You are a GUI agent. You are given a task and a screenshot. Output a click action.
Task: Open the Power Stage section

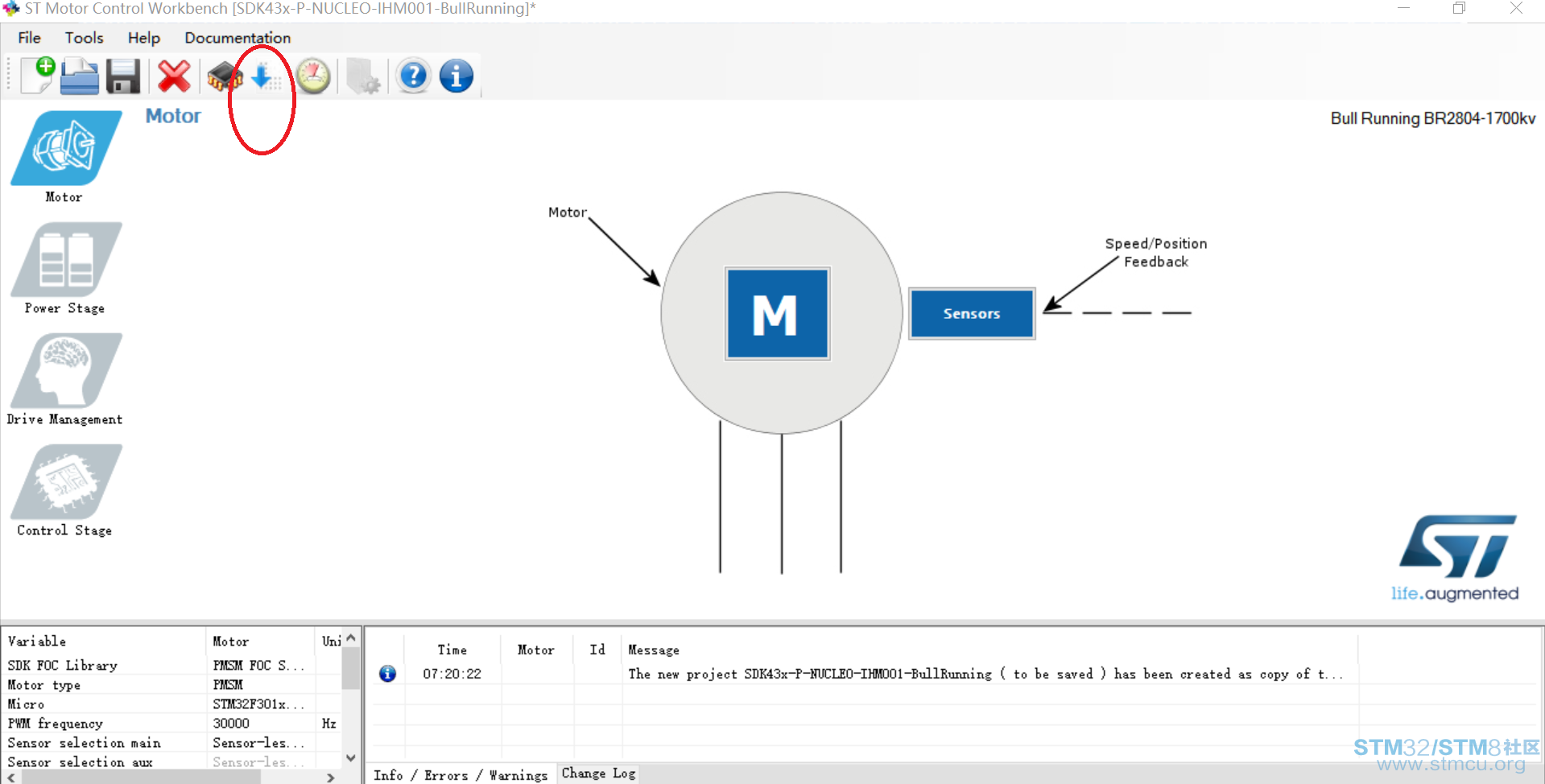click(x=64, y=268)
